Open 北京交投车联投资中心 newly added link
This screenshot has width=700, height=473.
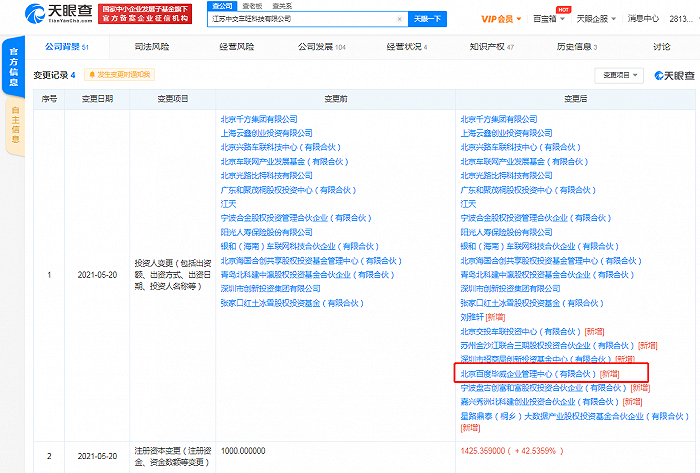coord(521,332)
